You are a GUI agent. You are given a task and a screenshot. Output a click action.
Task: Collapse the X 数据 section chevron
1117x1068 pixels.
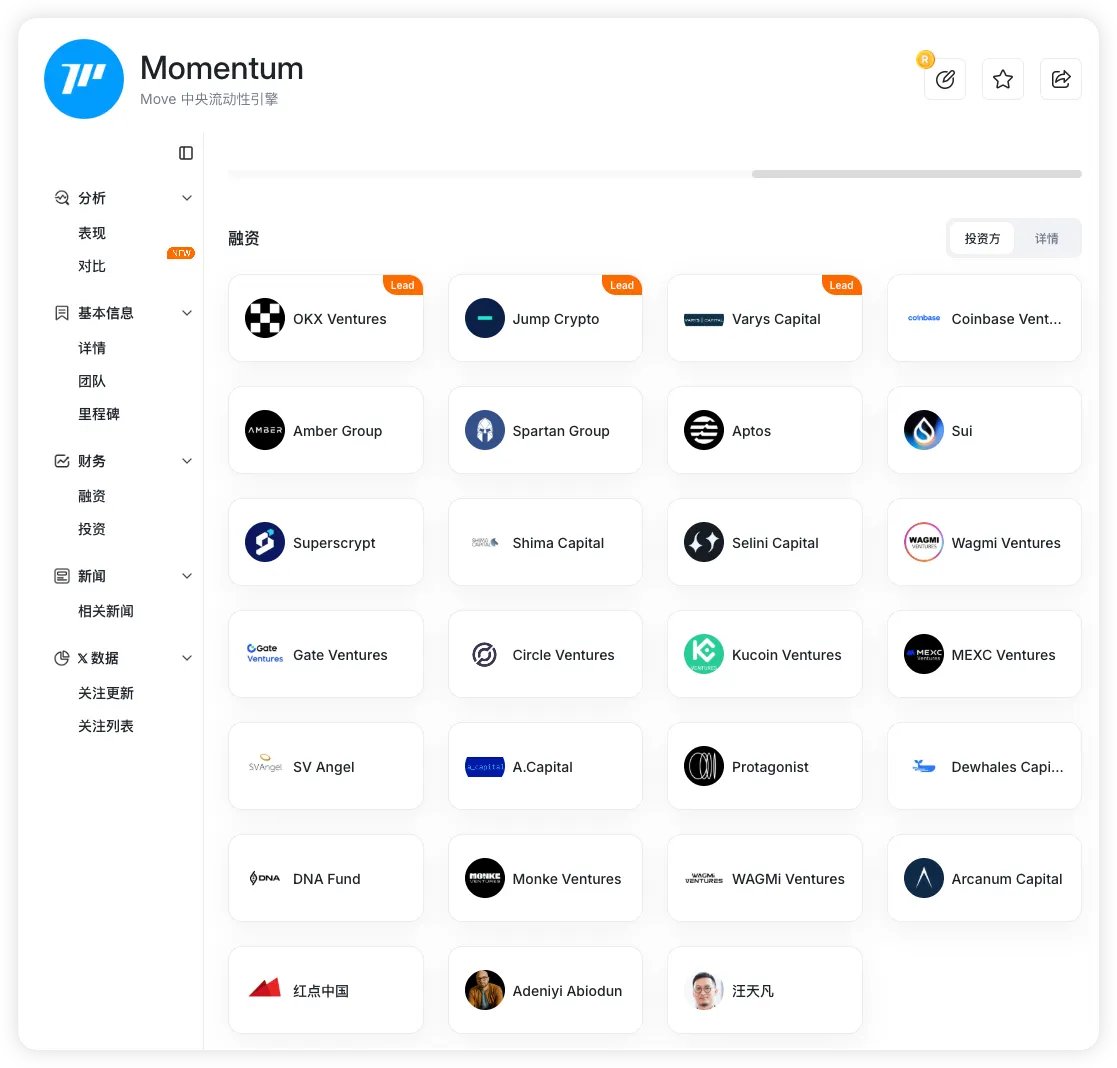(x=187, y=658)
